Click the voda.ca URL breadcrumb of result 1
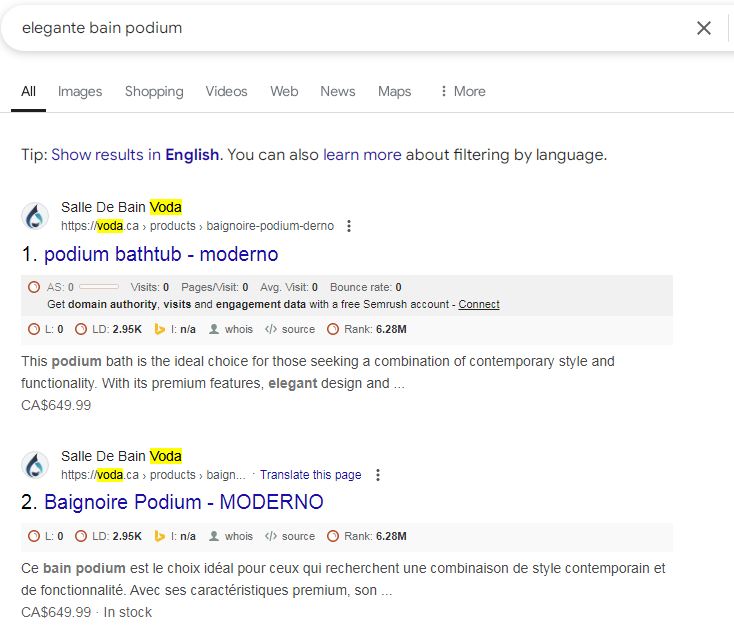Viewport: 734px width, 633px height. [x=198, y=226]
